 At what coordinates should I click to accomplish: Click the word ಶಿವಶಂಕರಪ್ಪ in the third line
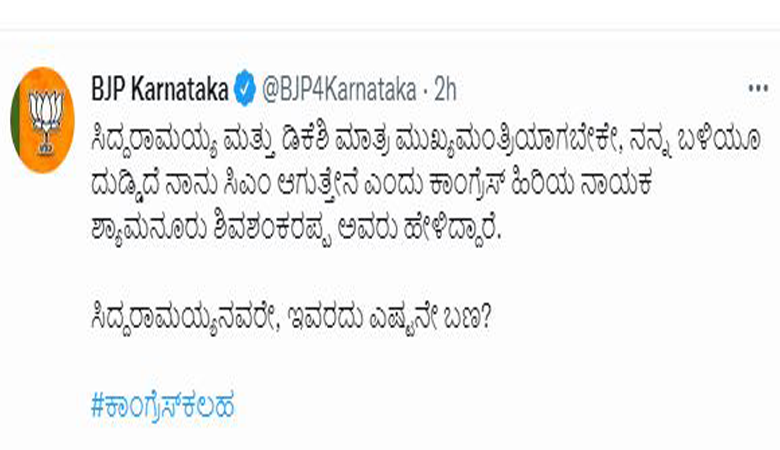tap(272, 230)
